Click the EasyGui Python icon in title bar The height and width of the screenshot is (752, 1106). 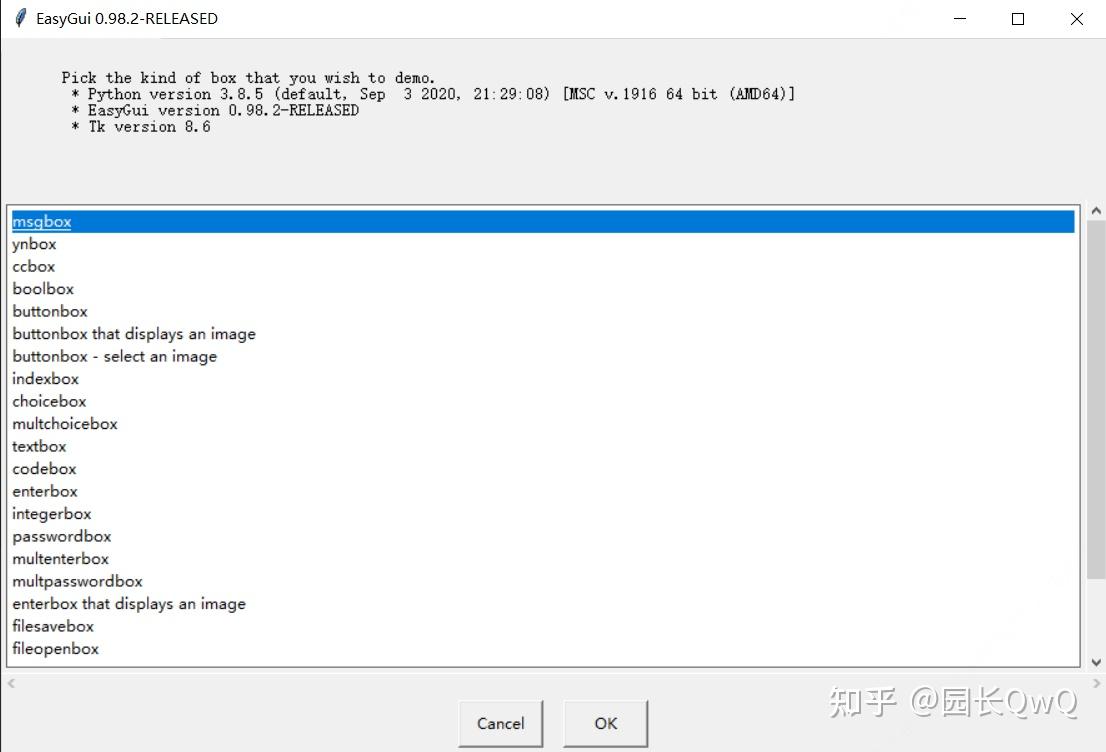point(18,17)
